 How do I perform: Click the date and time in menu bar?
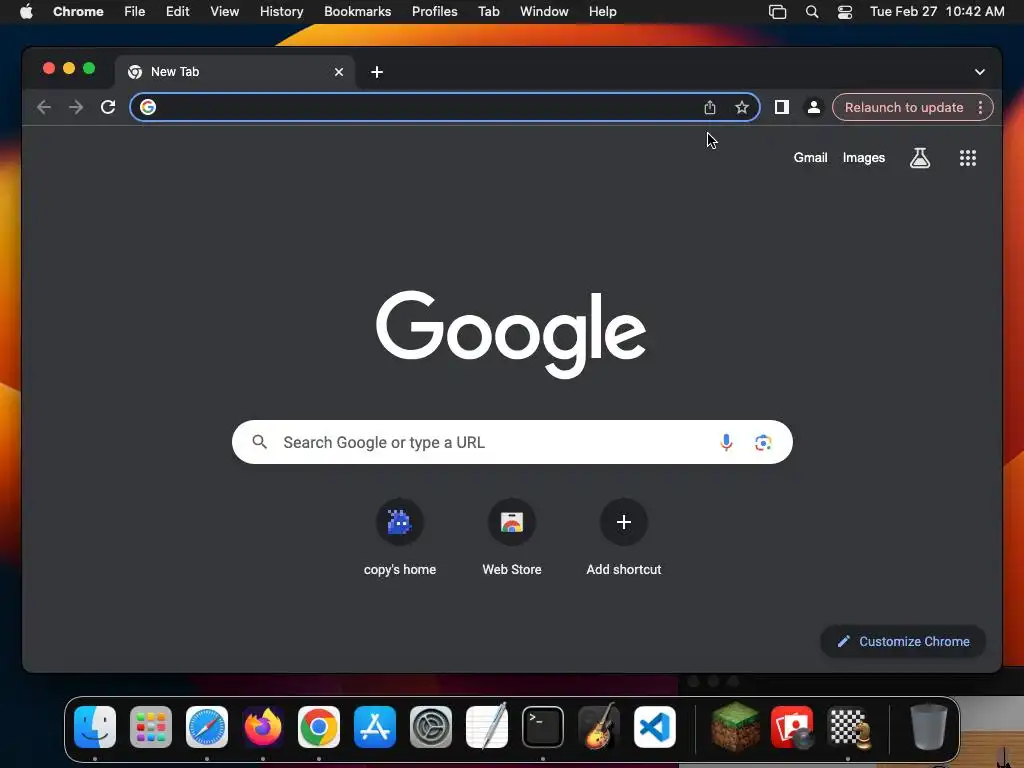coord(937,12)
